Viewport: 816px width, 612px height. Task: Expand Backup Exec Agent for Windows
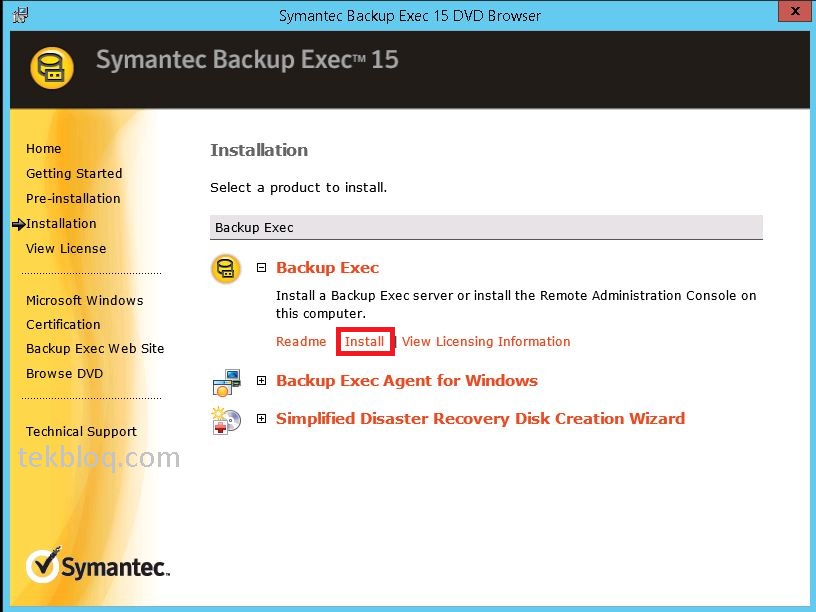point(261,380)
